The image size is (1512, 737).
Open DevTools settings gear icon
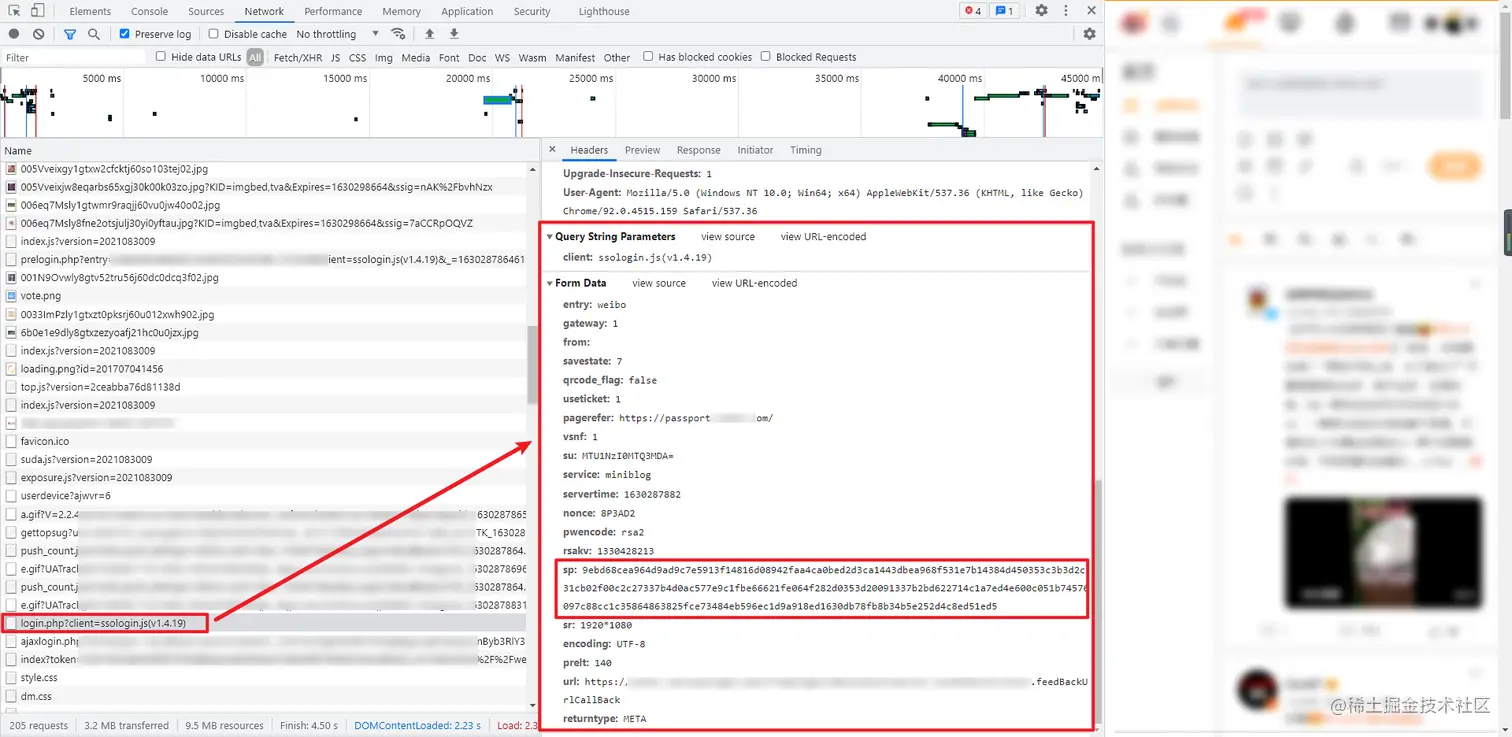1041,11
